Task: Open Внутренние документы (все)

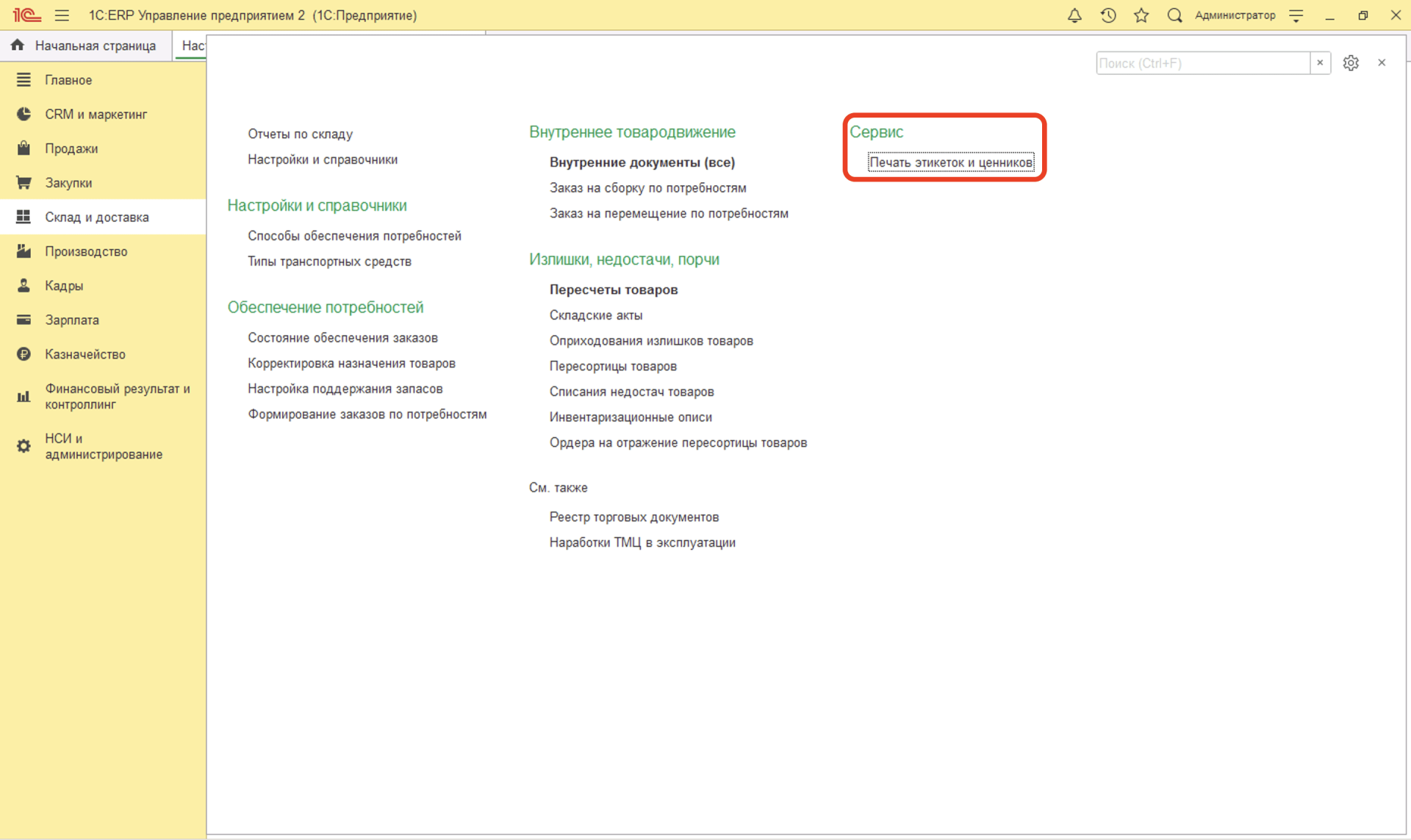Action: coord(642,162)
